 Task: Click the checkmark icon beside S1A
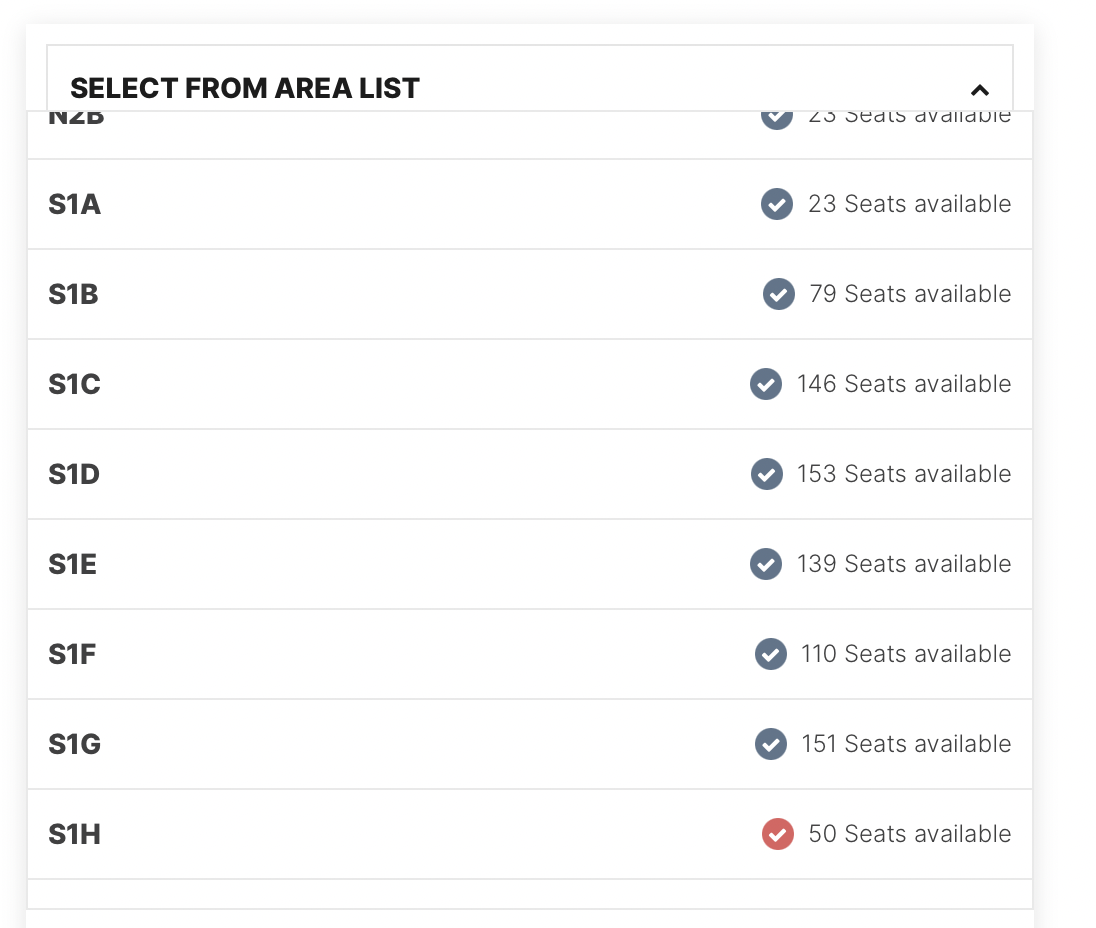[x=777, y=204]
